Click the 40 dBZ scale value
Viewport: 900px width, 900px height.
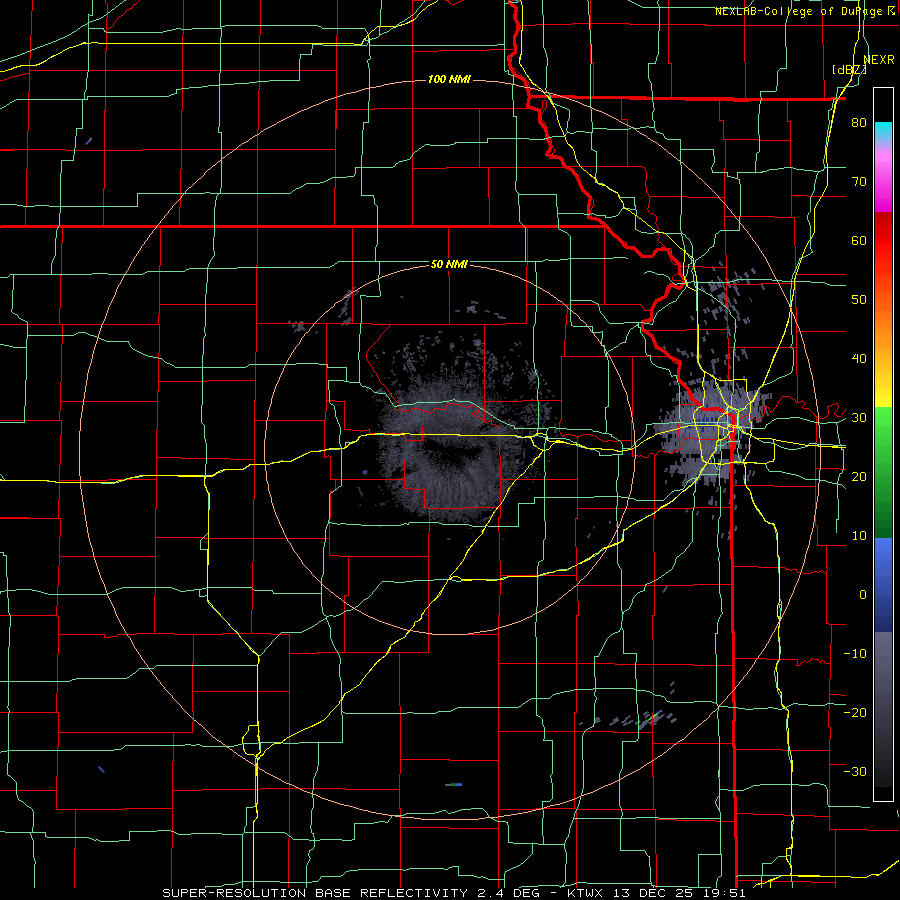[859, 359]
